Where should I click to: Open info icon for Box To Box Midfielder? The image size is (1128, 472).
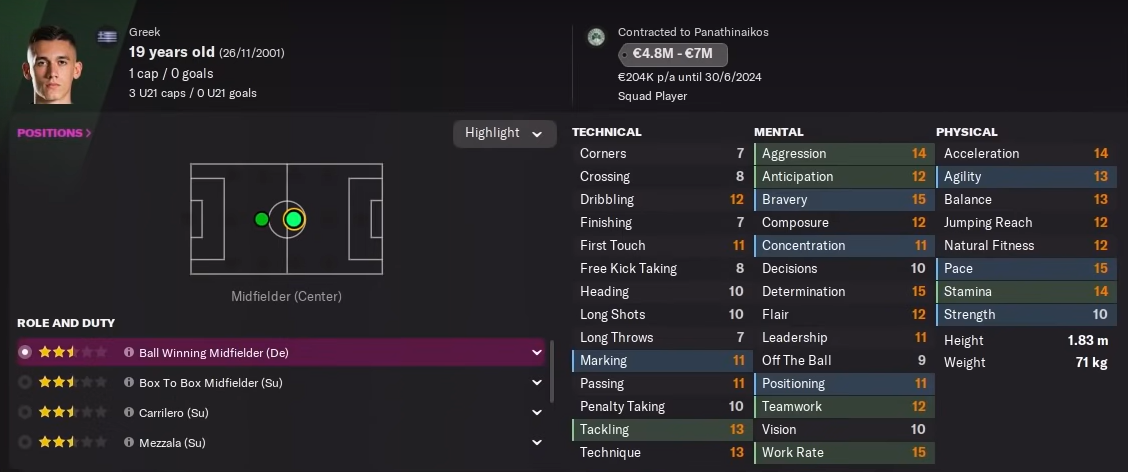pos(129,383)
